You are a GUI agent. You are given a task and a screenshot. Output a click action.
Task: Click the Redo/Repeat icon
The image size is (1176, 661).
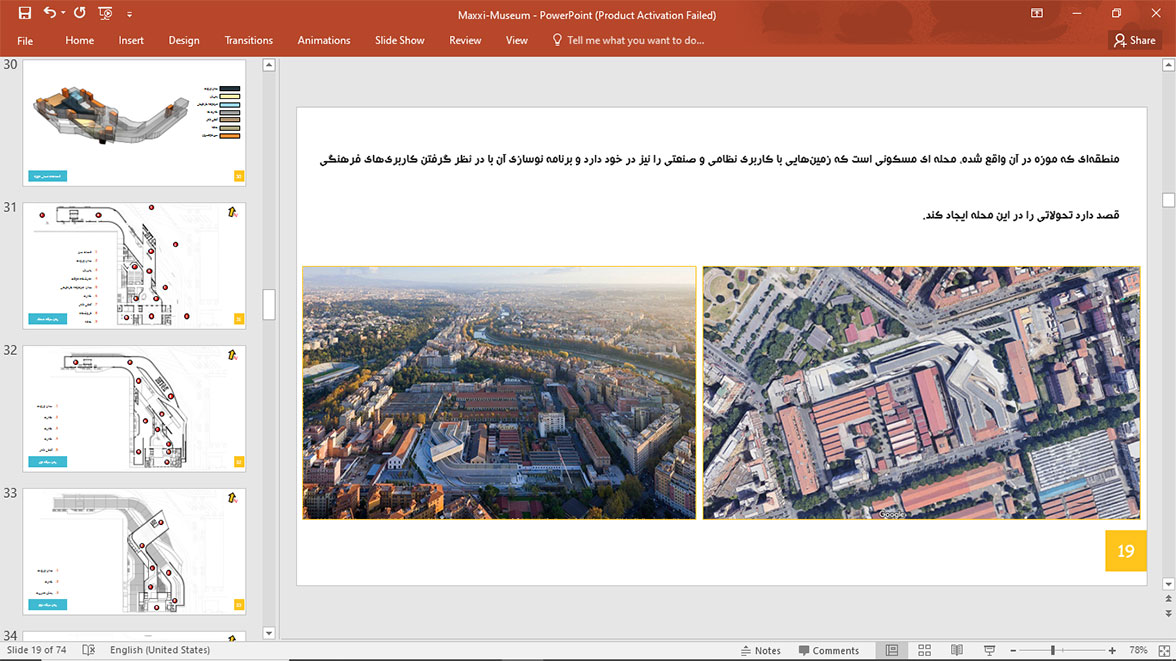click(80, 13)
